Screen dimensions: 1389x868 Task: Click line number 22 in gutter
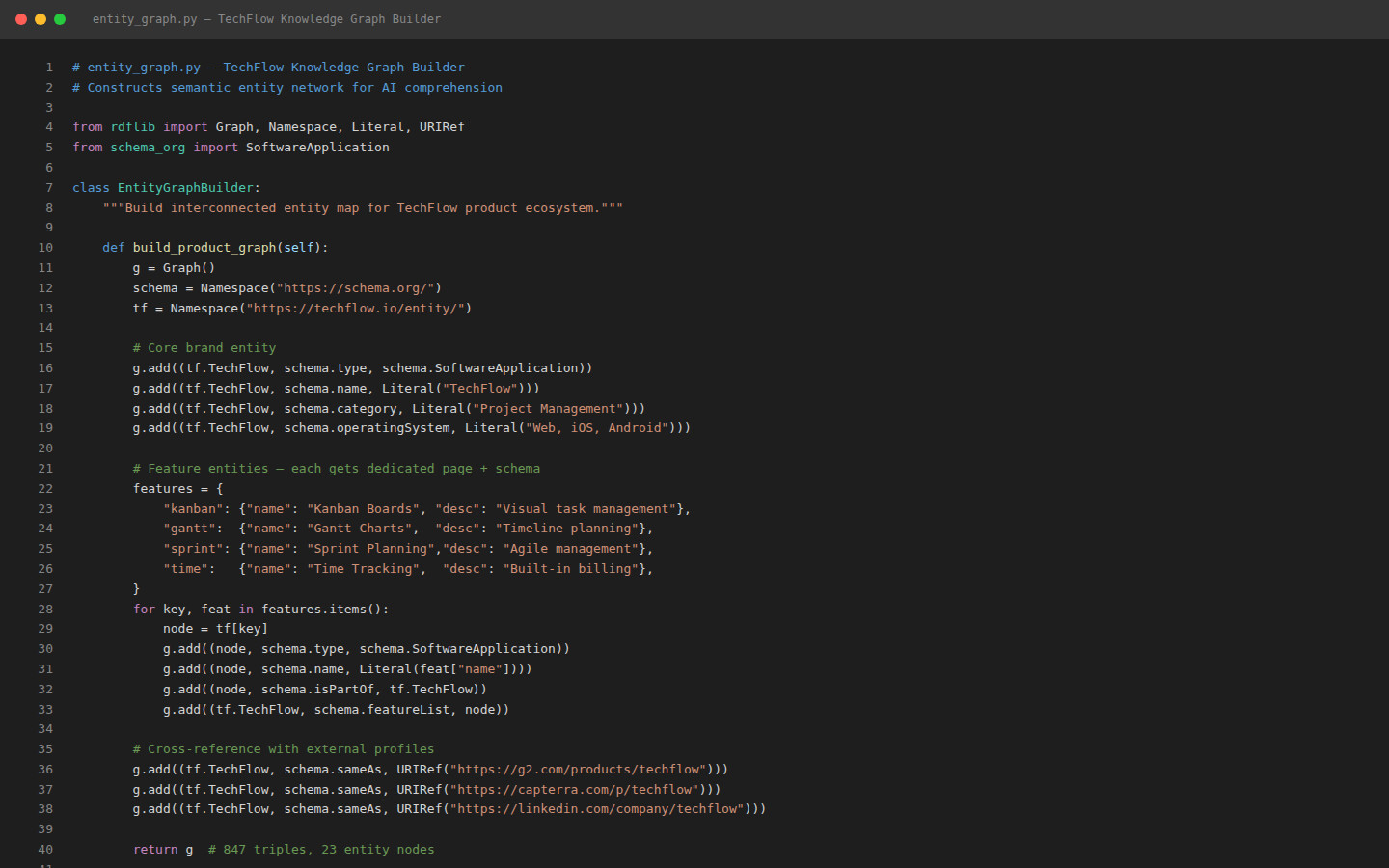[45, 489]
